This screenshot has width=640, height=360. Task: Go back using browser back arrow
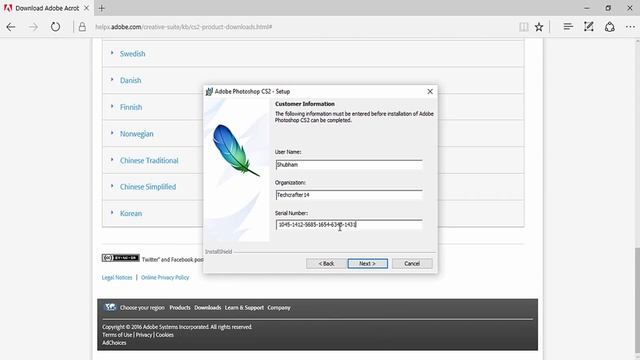tap(11, 27)
